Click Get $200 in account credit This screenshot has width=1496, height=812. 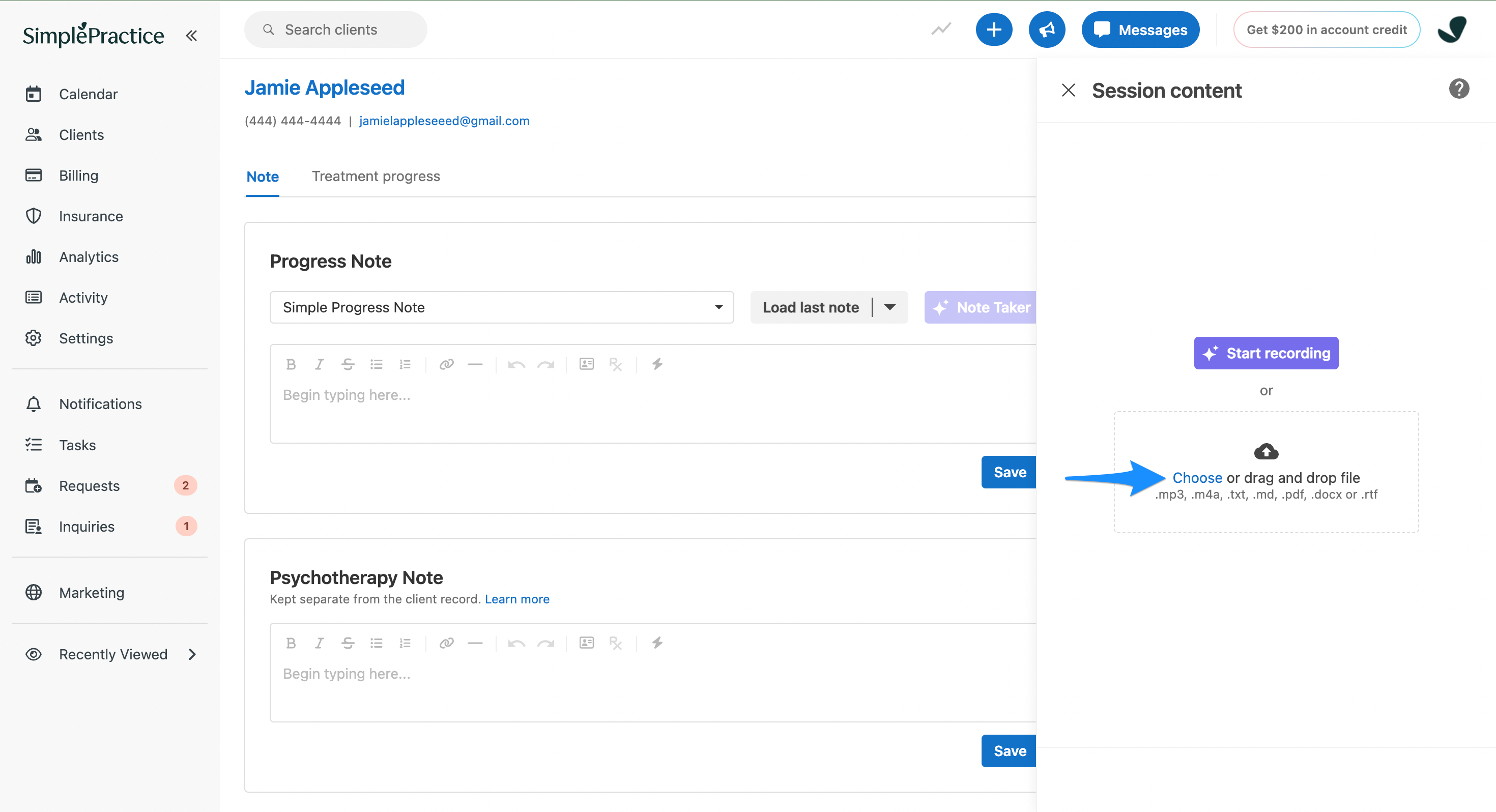[1327, 30]
